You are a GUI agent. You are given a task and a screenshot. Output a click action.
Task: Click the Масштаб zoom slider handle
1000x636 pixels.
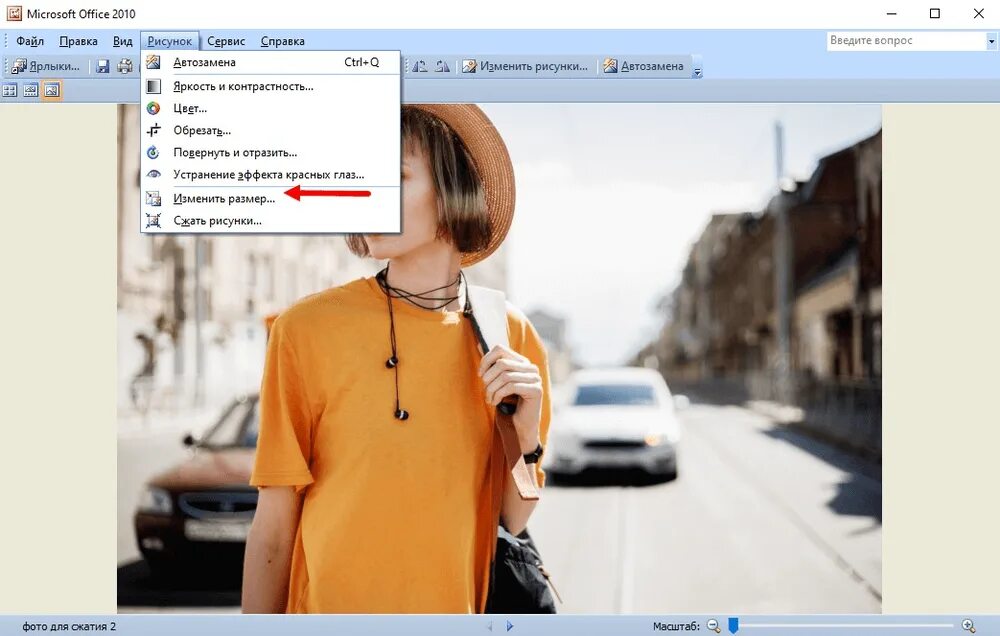tap(733, 626)
